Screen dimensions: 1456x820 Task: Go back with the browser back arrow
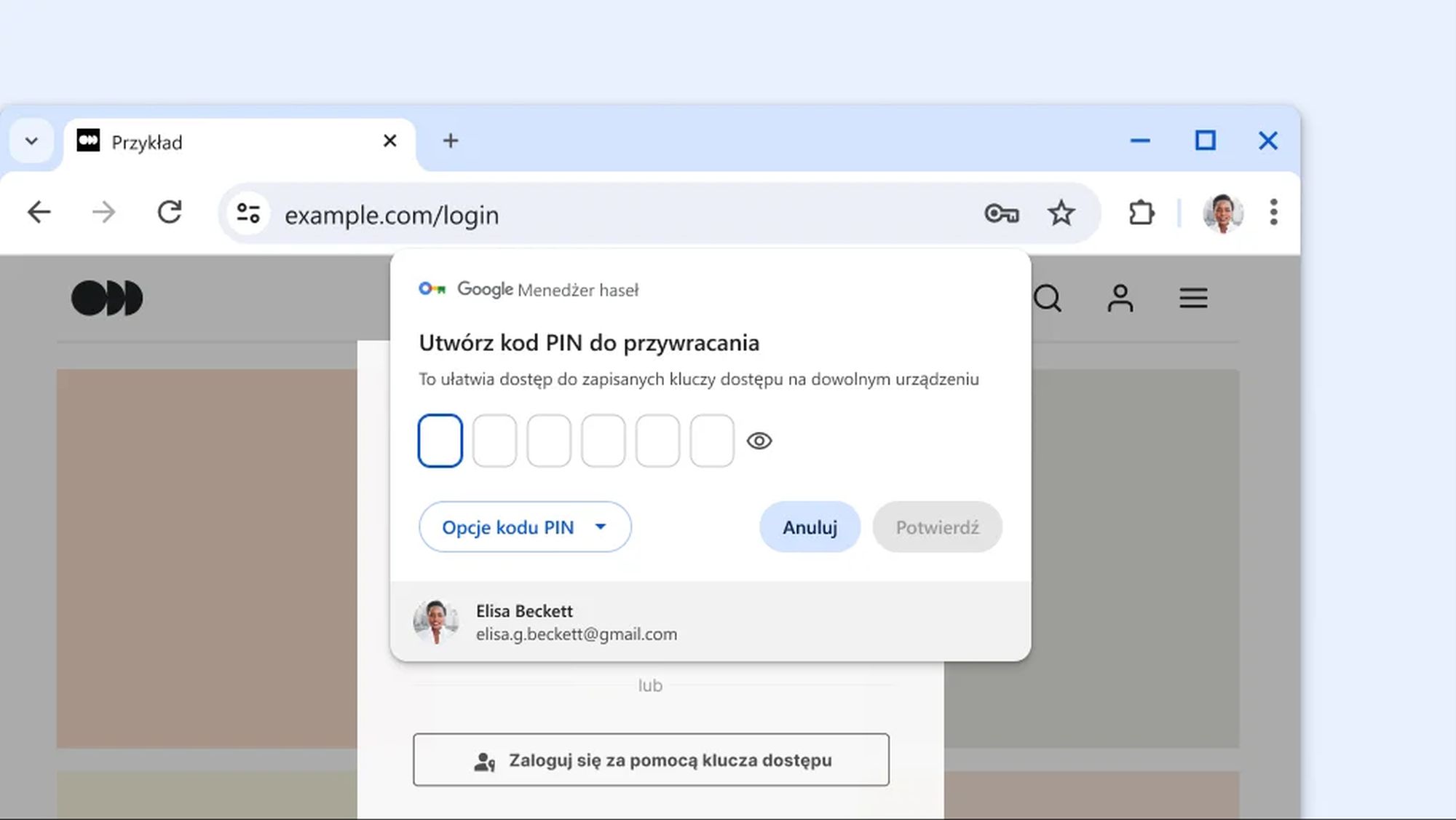[x=39, y=213]
